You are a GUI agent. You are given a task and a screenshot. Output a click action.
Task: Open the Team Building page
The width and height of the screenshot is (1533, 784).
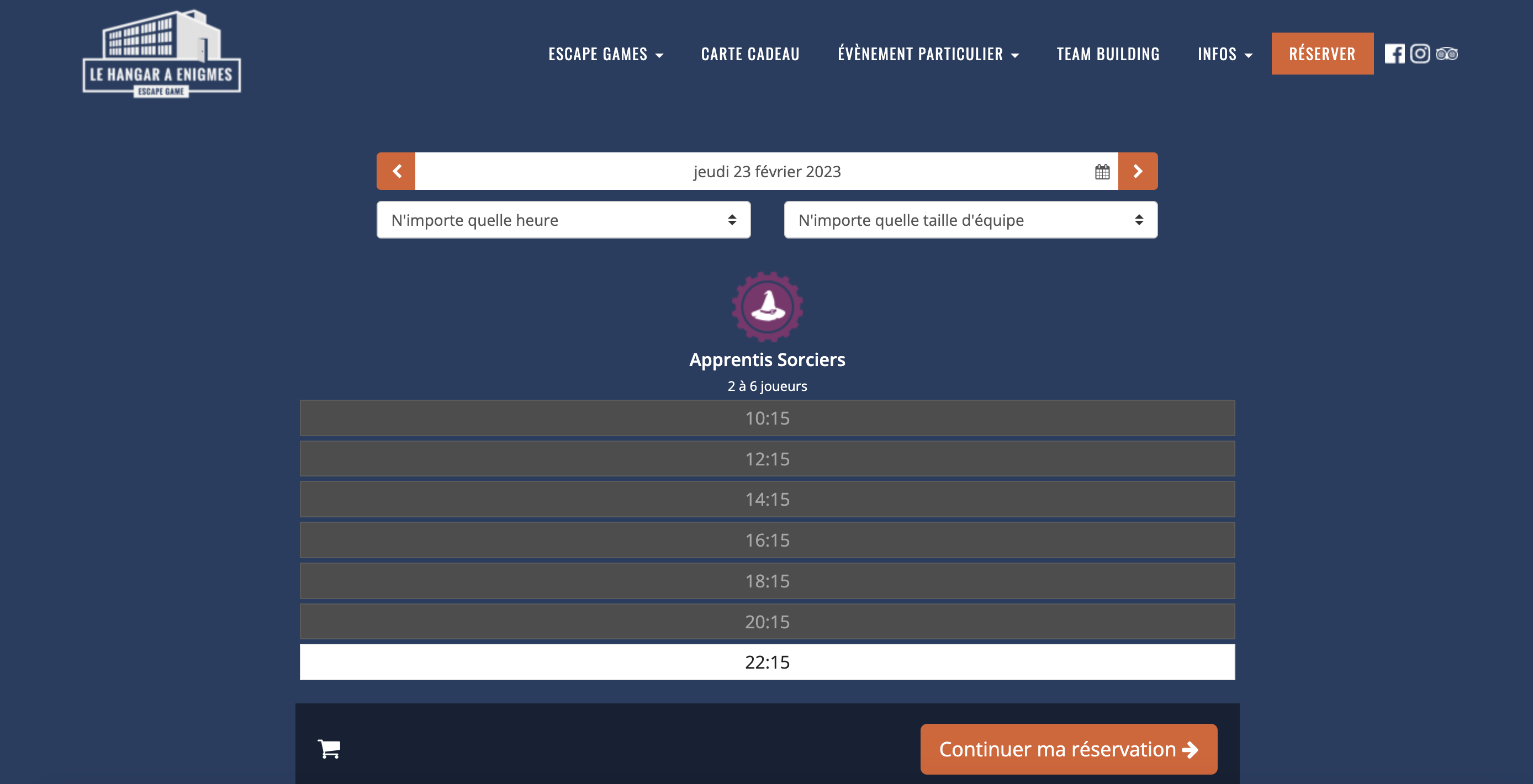point(1108,54)
